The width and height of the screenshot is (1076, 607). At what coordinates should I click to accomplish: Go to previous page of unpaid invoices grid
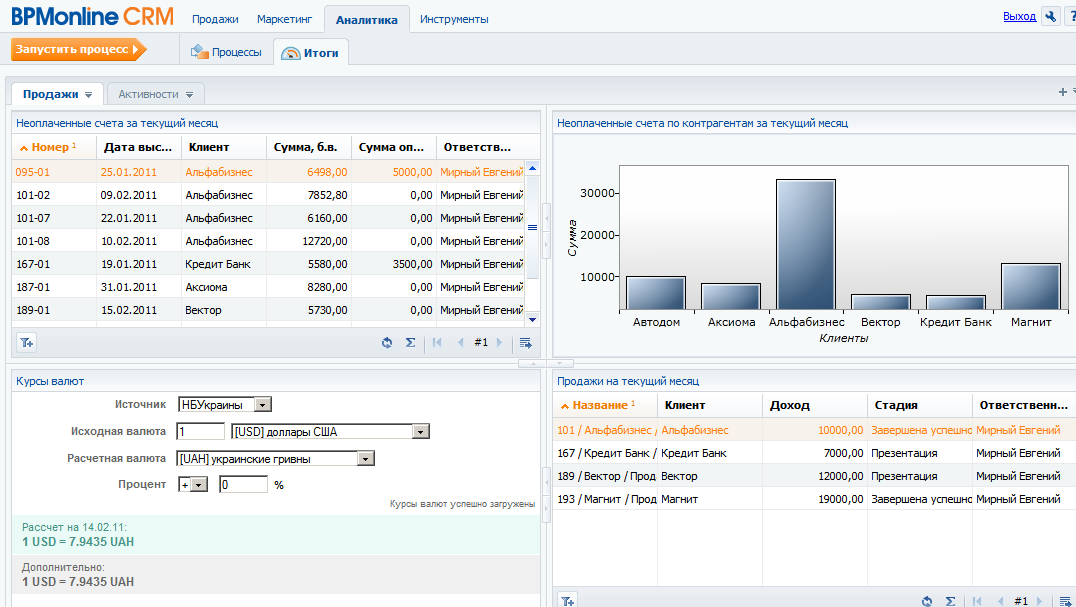pos(460,343)
